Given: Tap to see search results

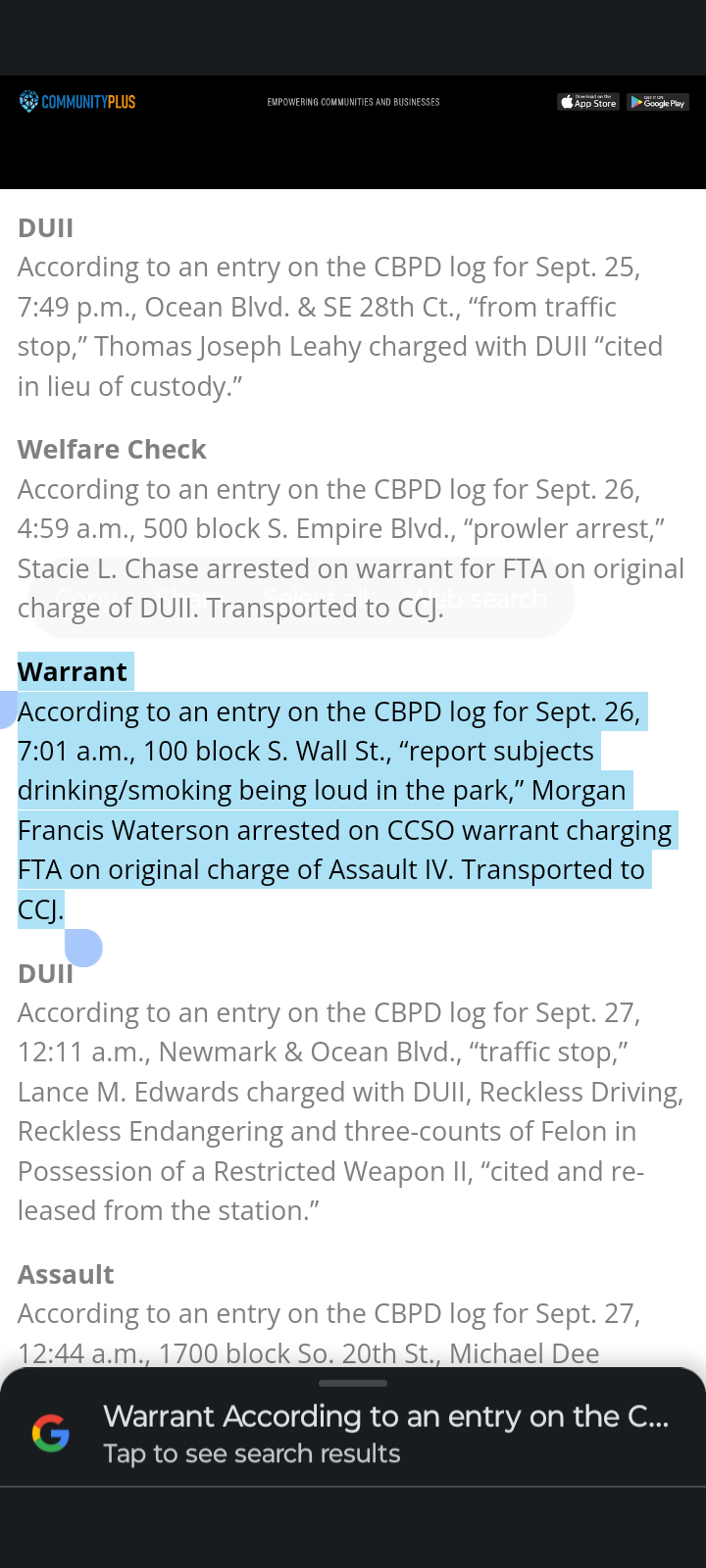Looking at the screenshot, I should pos(252,1453).
